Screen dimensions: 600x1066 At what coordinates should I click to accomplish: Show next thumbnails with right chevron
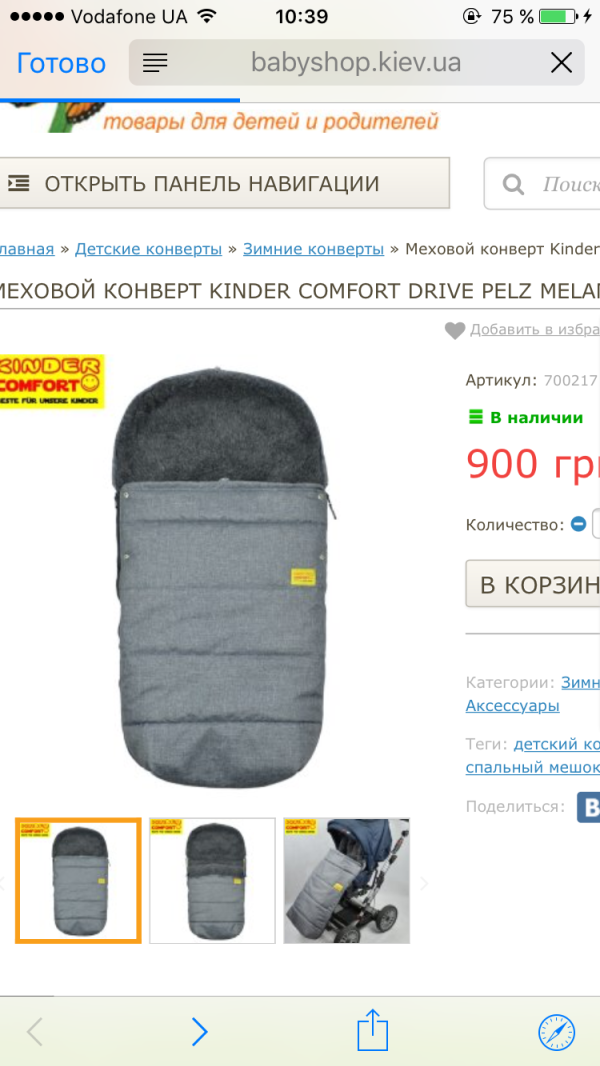pos(424,883)
